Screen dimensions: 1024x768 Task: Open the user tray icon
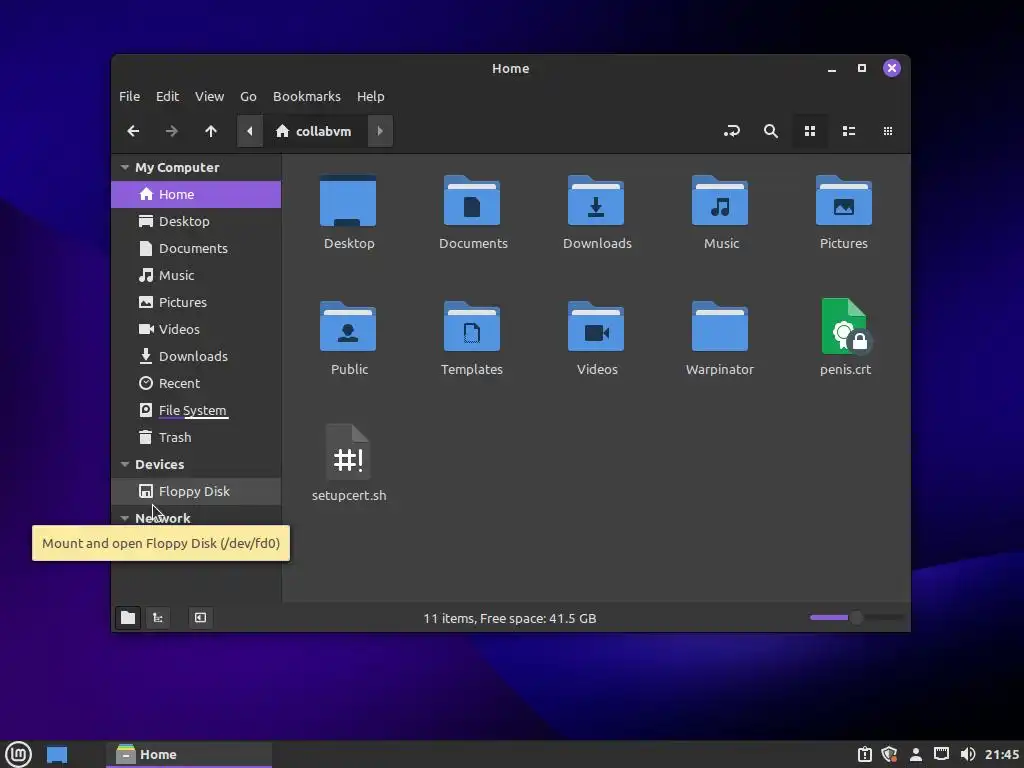[x=916, y=755]
